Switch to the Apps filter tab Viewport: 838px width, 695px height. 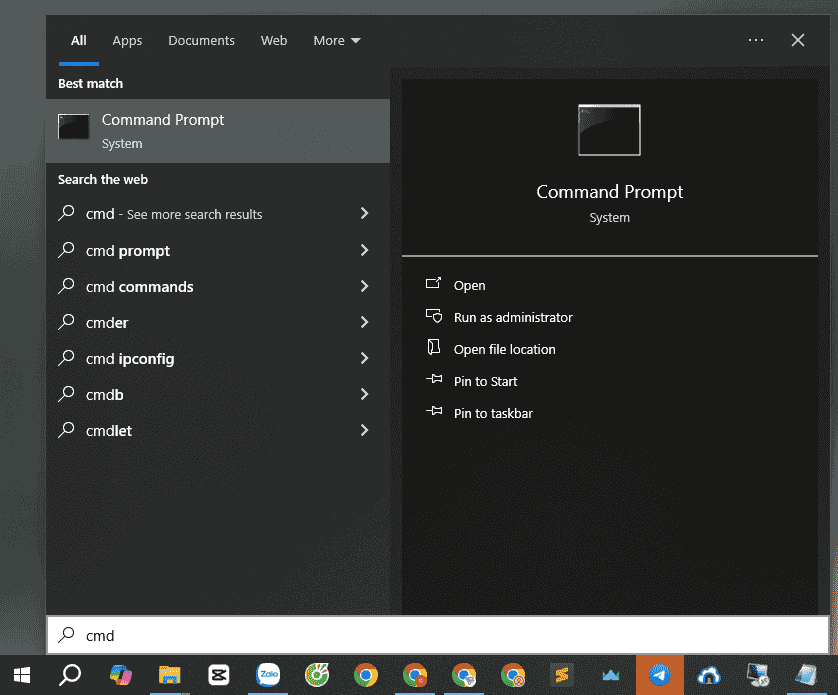[127, 41]
